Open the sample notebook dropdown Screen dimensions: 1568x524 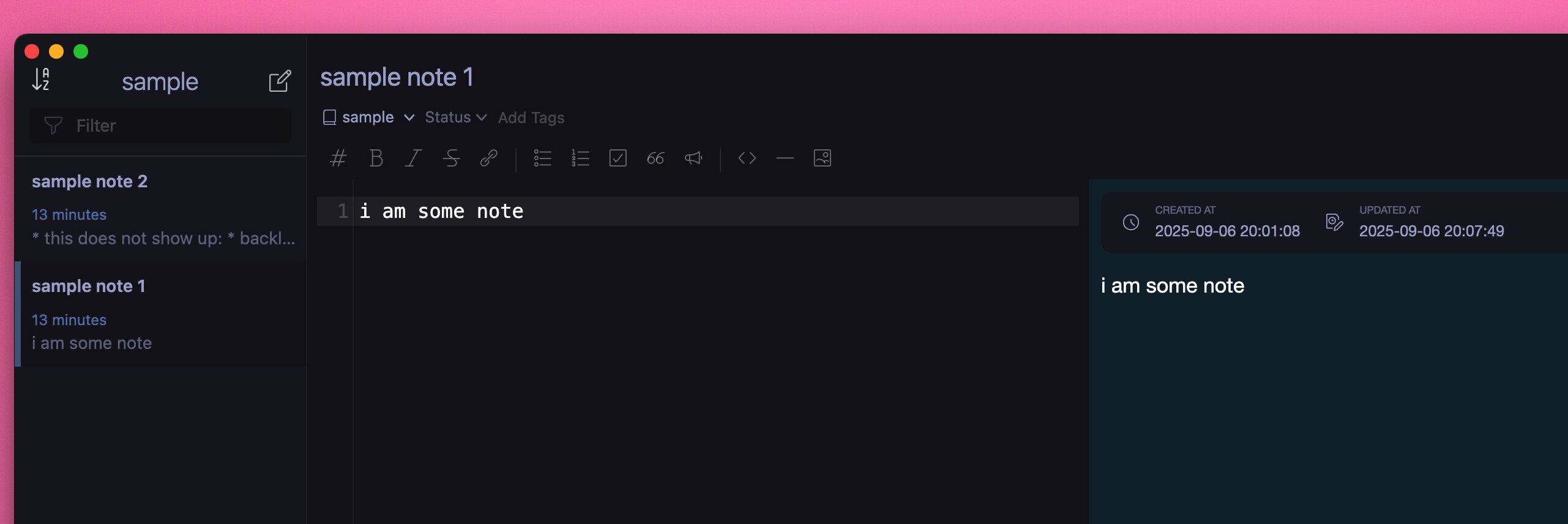pyautogui.click(x=369, y=118)
